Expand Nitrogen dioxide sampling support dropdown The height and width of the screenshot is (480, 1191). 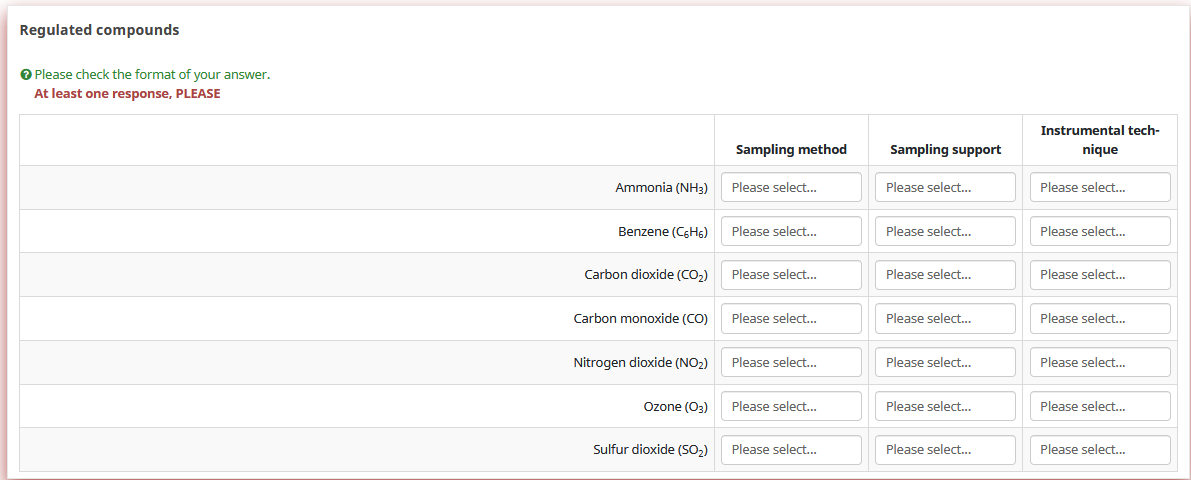coord(945,362)
